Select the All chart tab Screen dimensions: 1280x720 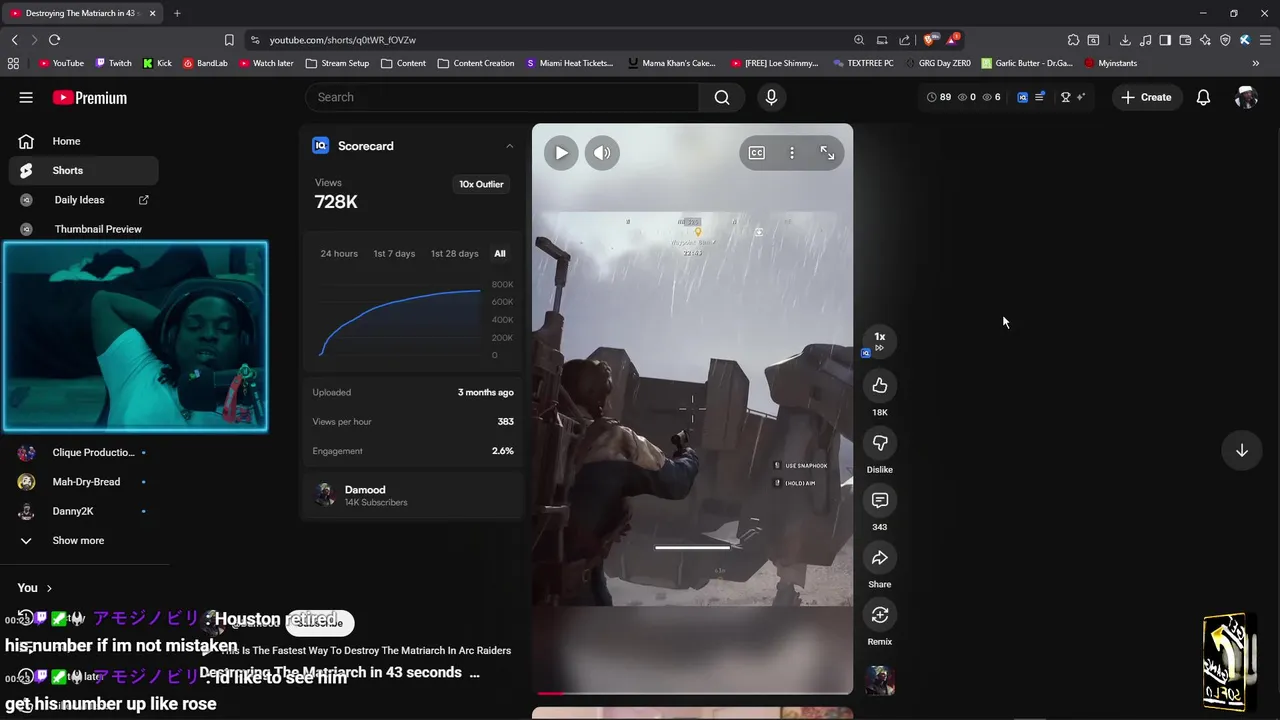500,254
